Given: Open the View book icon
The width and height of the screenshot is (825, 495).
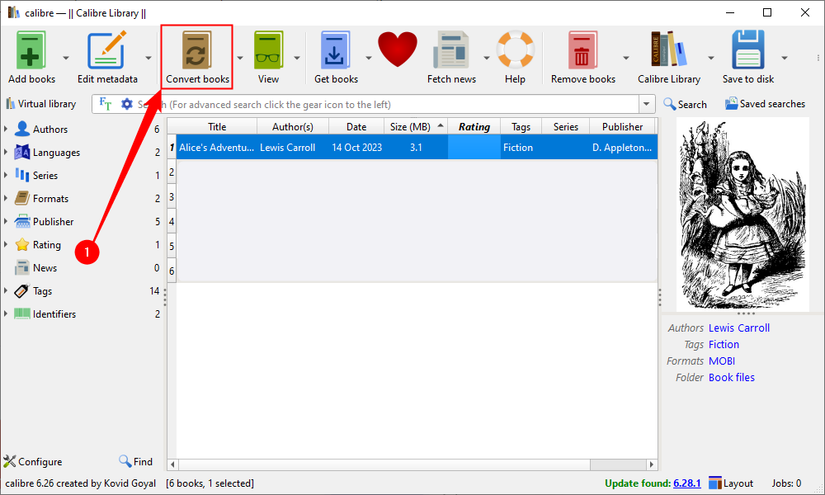Looking at the screenshot, I should tap(268, 50).
